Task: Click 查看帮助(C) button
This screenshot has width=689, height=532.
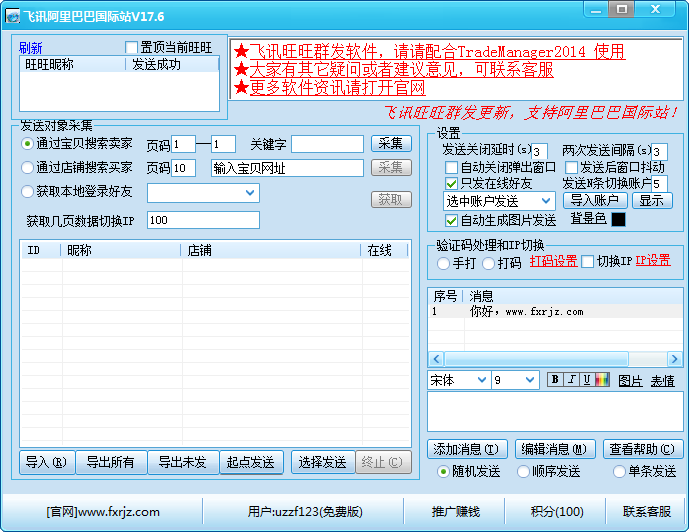Action: tap(643, 449)
